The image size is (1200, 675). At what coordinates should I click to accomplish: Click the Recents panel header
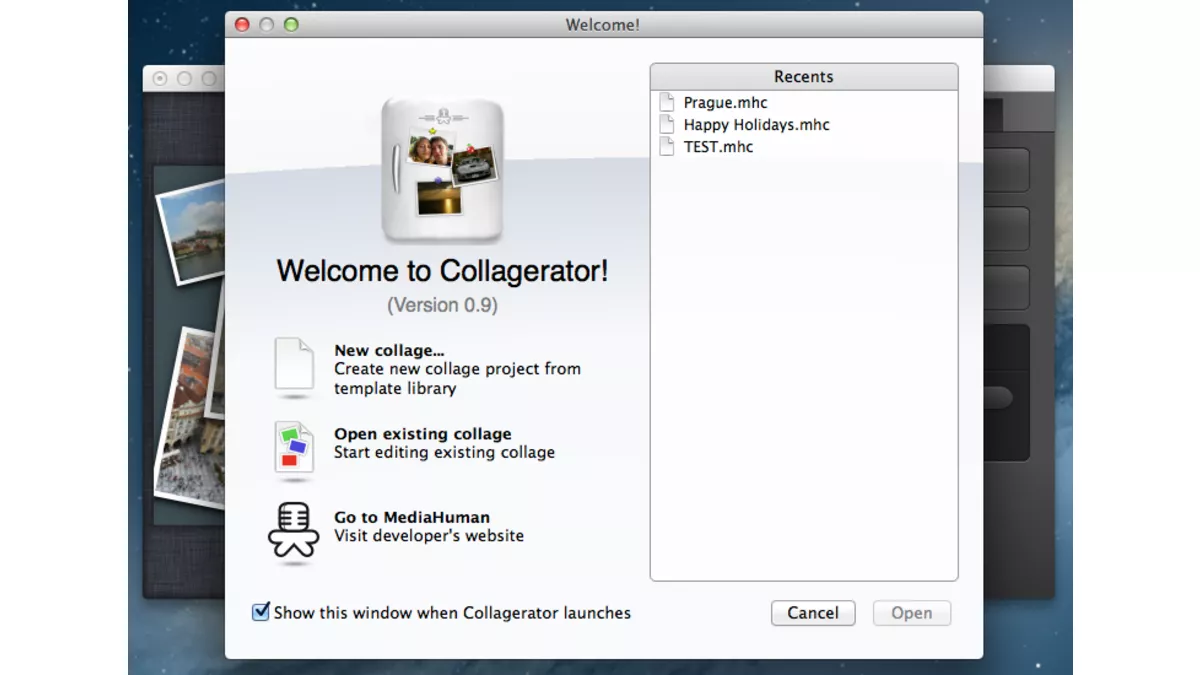(804, 76)
